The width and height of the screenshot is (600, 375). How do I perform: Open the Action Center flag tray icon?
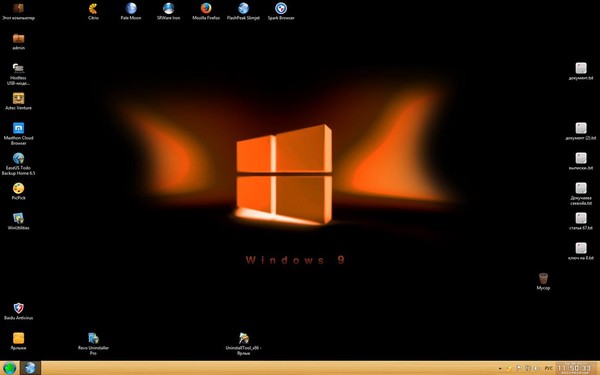[x=519, y=368]
